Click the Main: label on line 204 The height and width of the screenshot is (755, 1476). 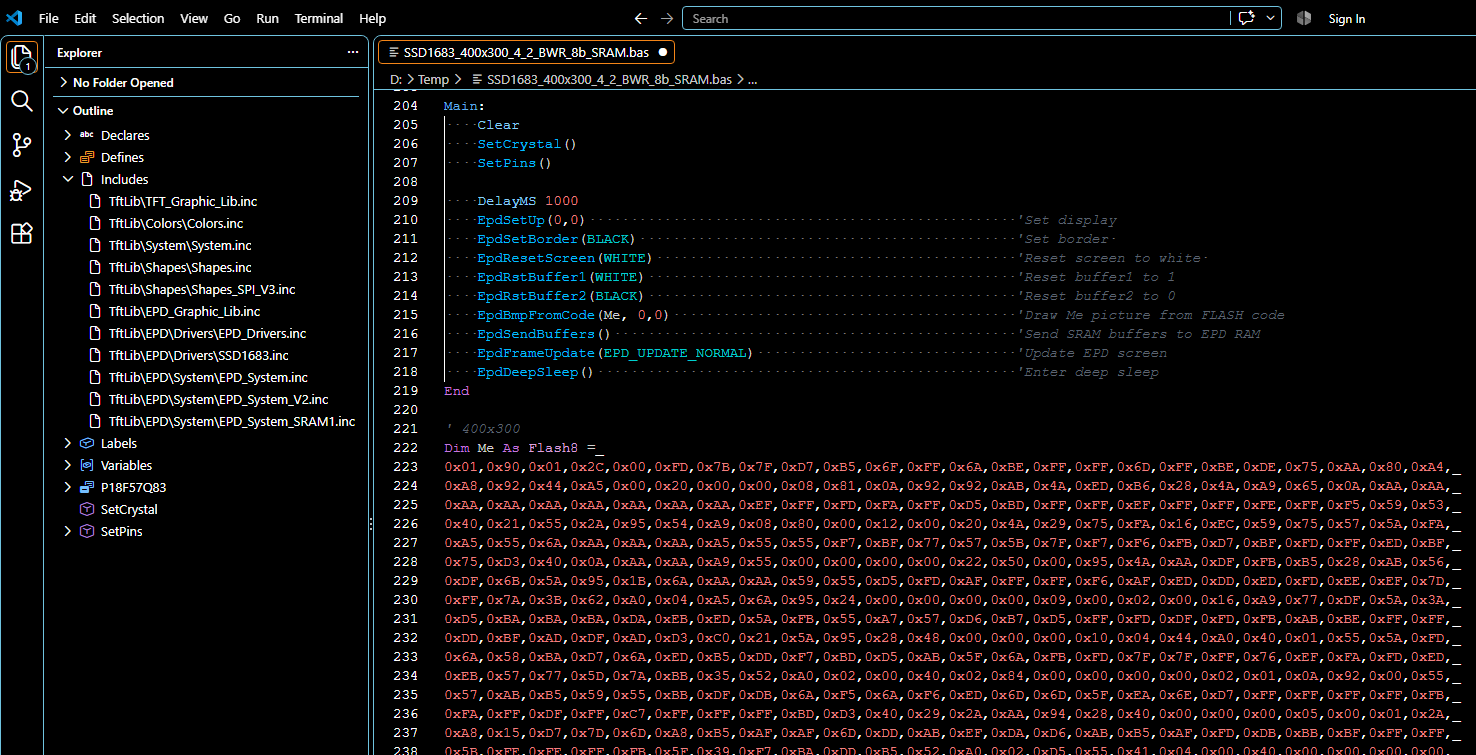(x=465, y=105)
